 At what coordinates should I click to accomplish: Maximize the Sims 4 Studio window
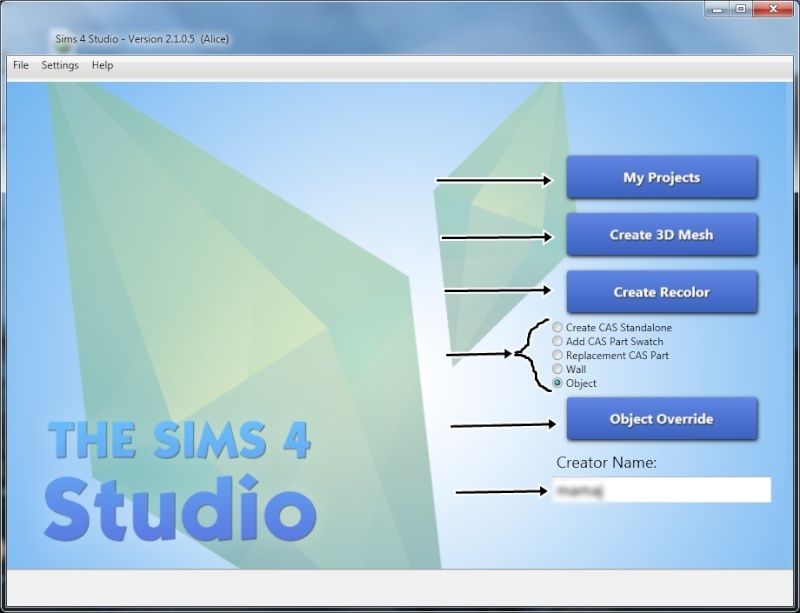click(741, 9)
